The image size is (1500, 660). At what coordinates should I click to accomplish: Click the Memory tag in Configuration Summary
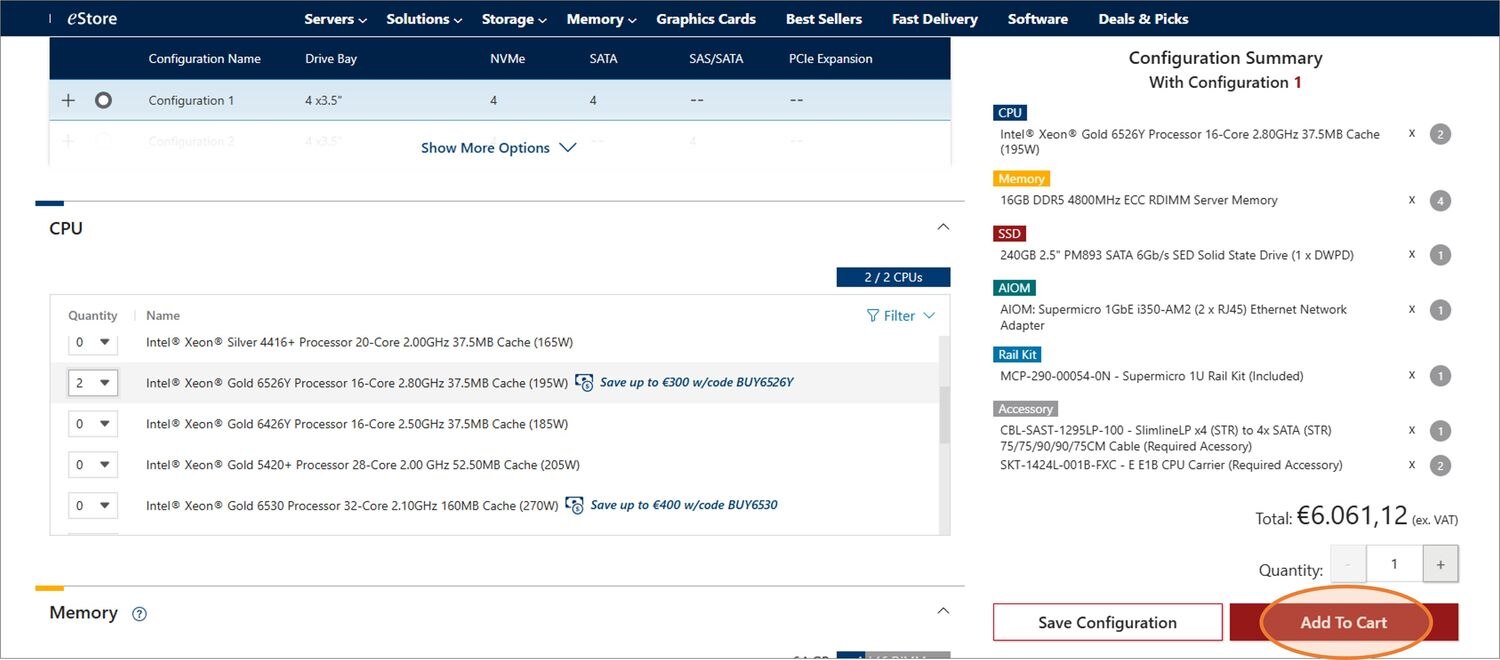(x=1021, y=179)
